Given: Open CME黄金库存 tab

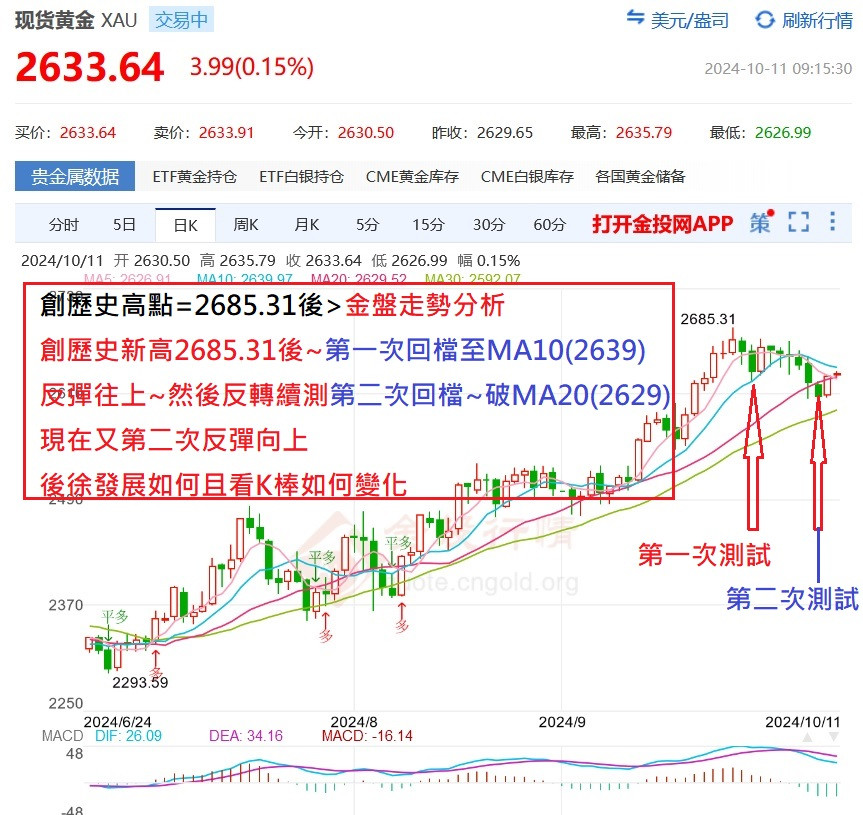Looking at the screenshot, I should (x=412, y=177).
